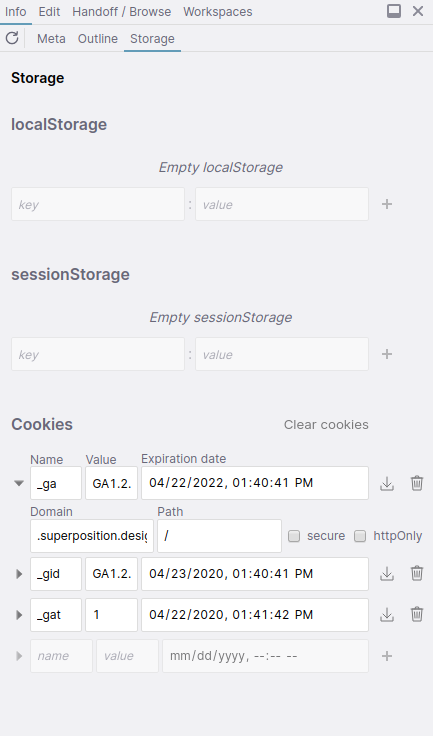
Task: Enable the secure checkbox
Action: [x=294, y=536]
